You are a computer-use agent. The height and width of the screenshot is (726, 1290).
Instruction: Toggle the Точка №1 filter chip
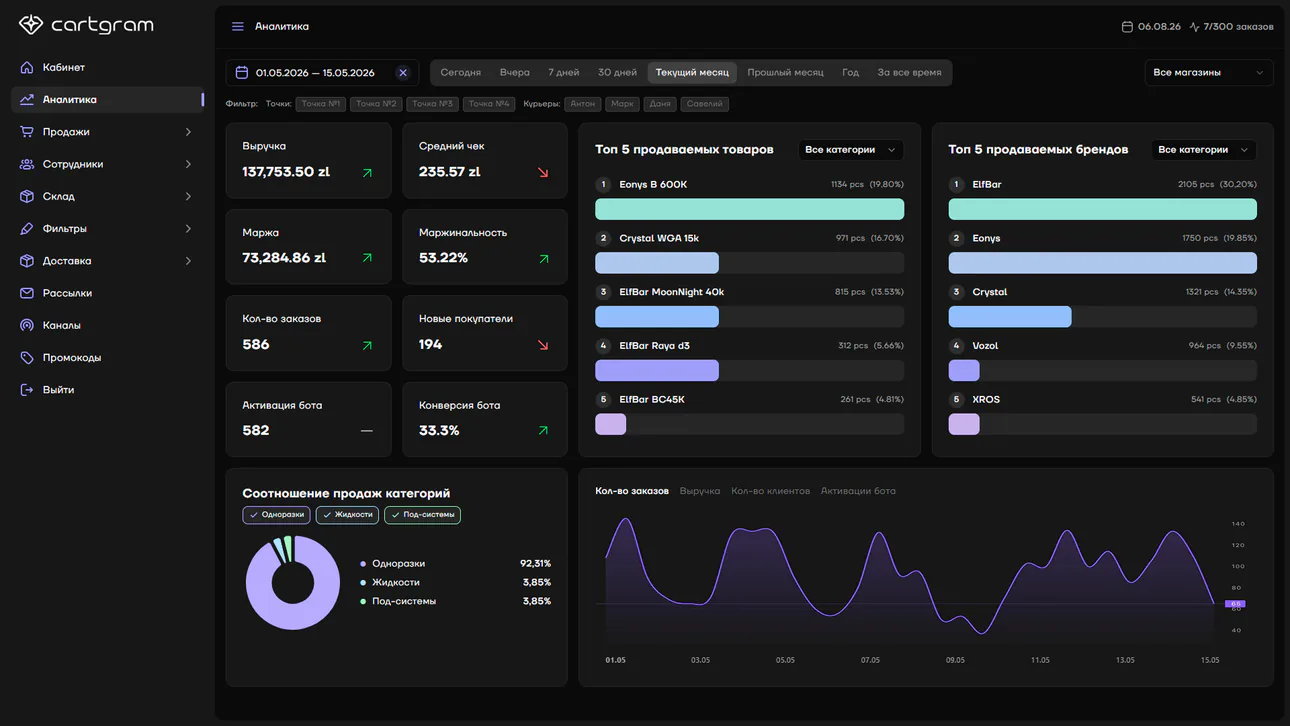(x=321, y=104)
